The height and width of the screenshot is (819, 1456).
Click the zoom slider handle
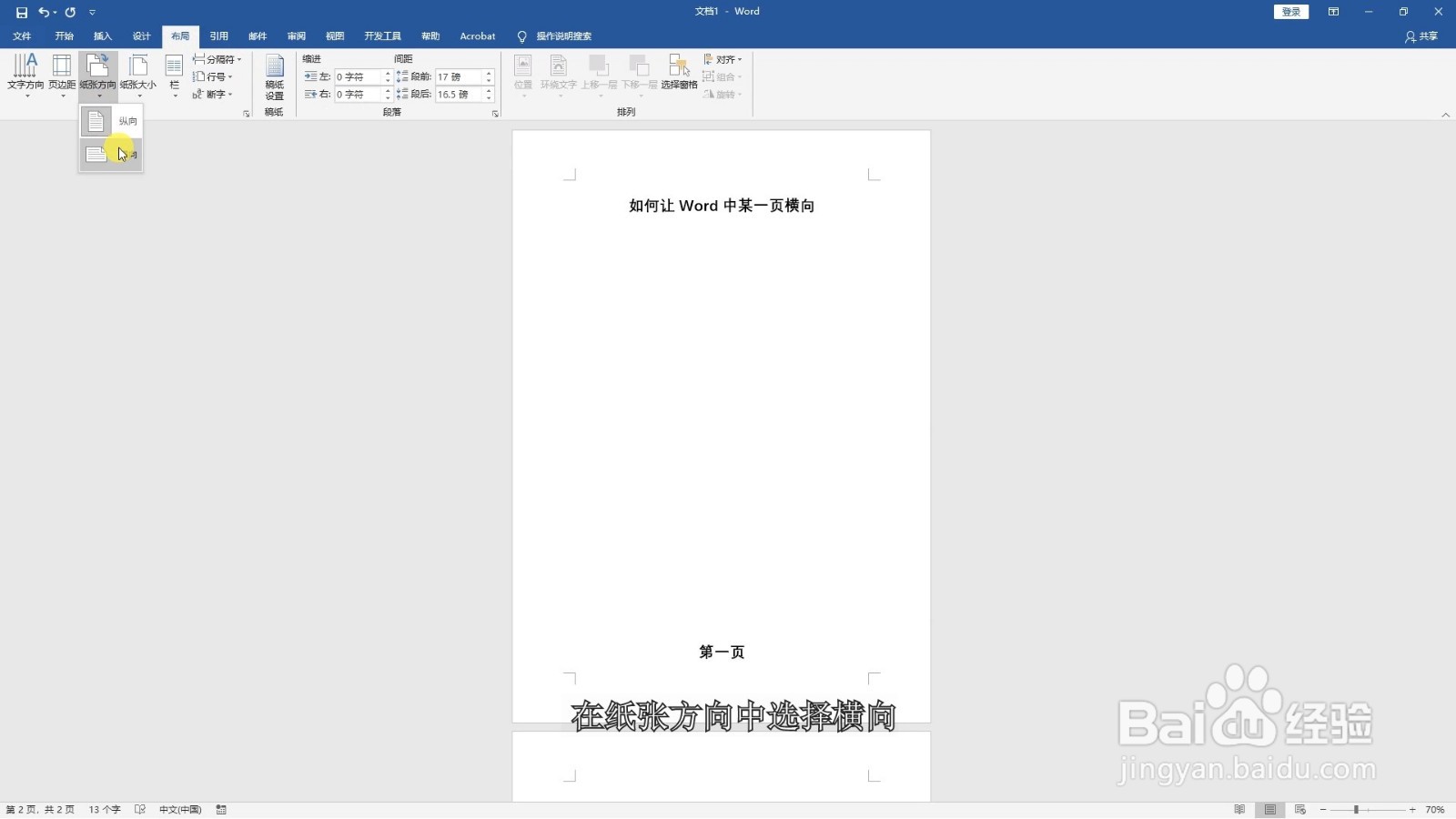pyautogui.click(x=1356, y=809)
